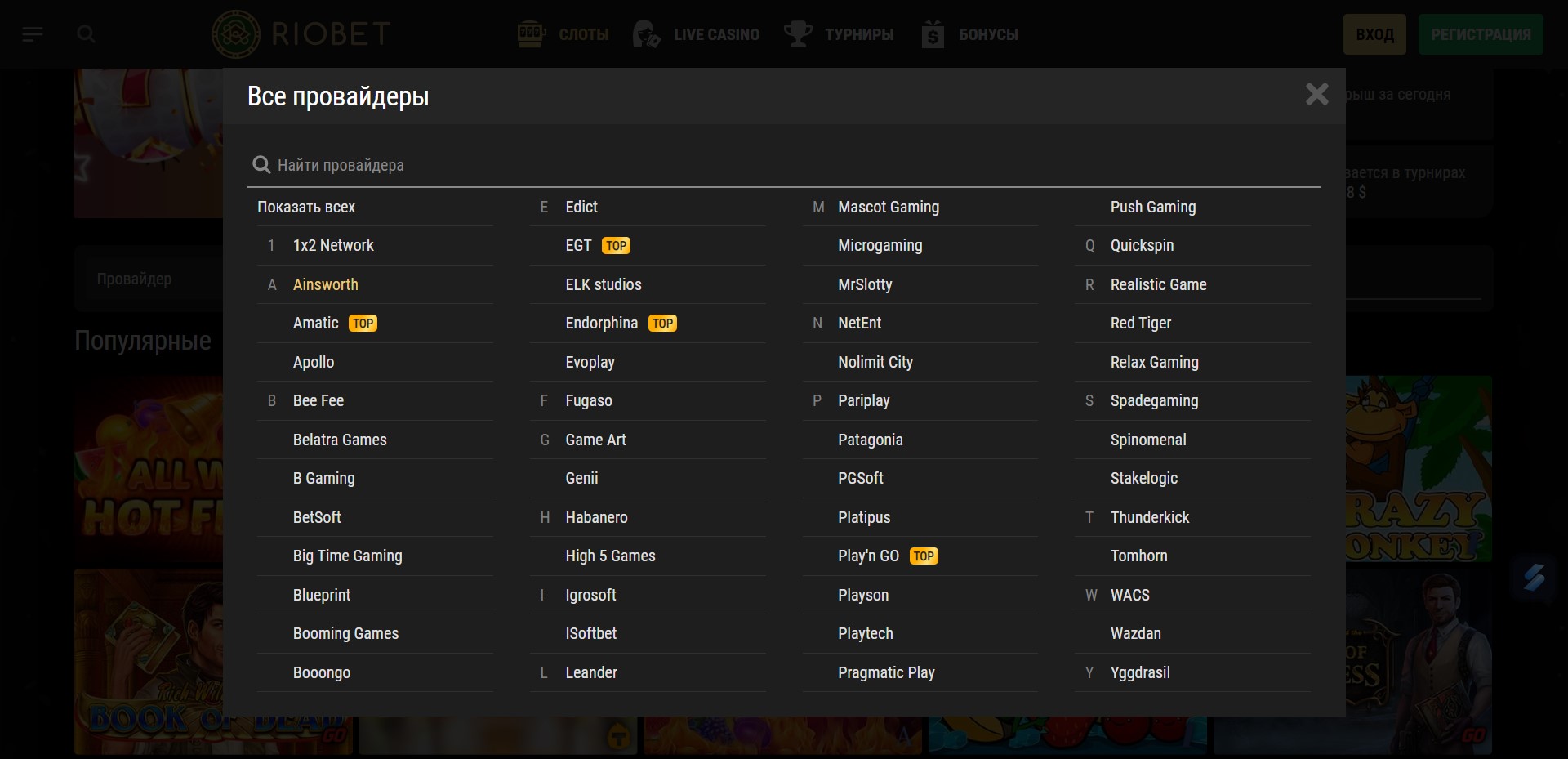Select Pariplay provider
The width and height of the screenshot is (1568, 759).
pos(864,400)
